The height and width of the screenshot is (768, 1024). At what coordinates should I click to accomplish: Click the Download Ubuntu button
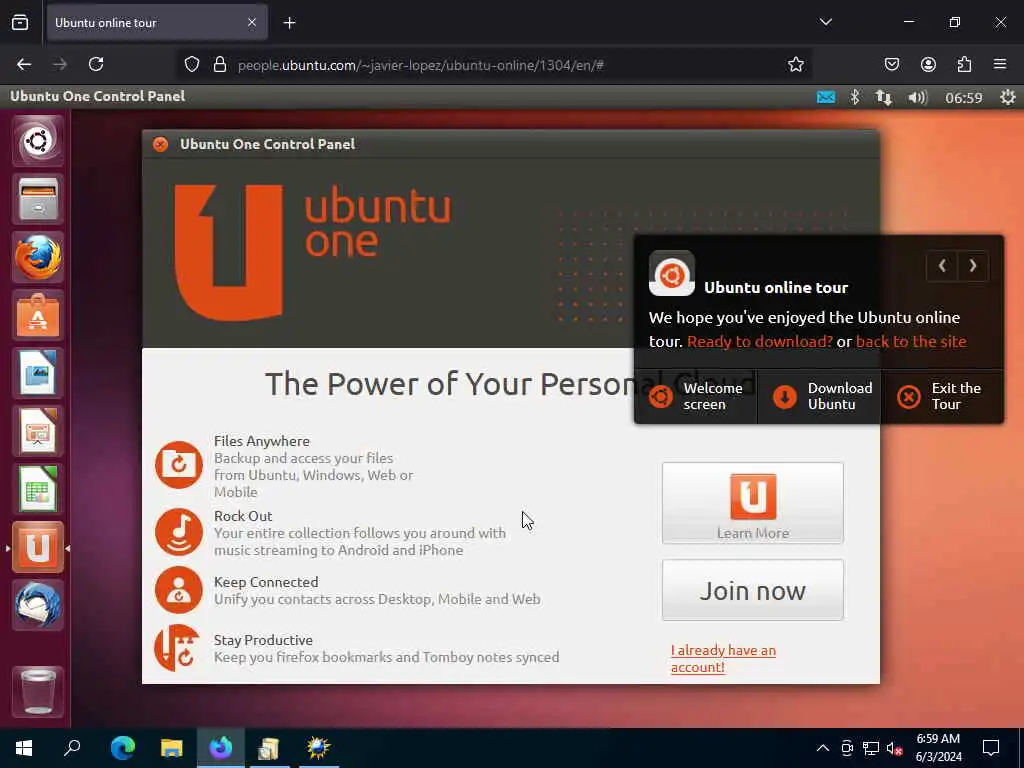[x=820, y=396]
